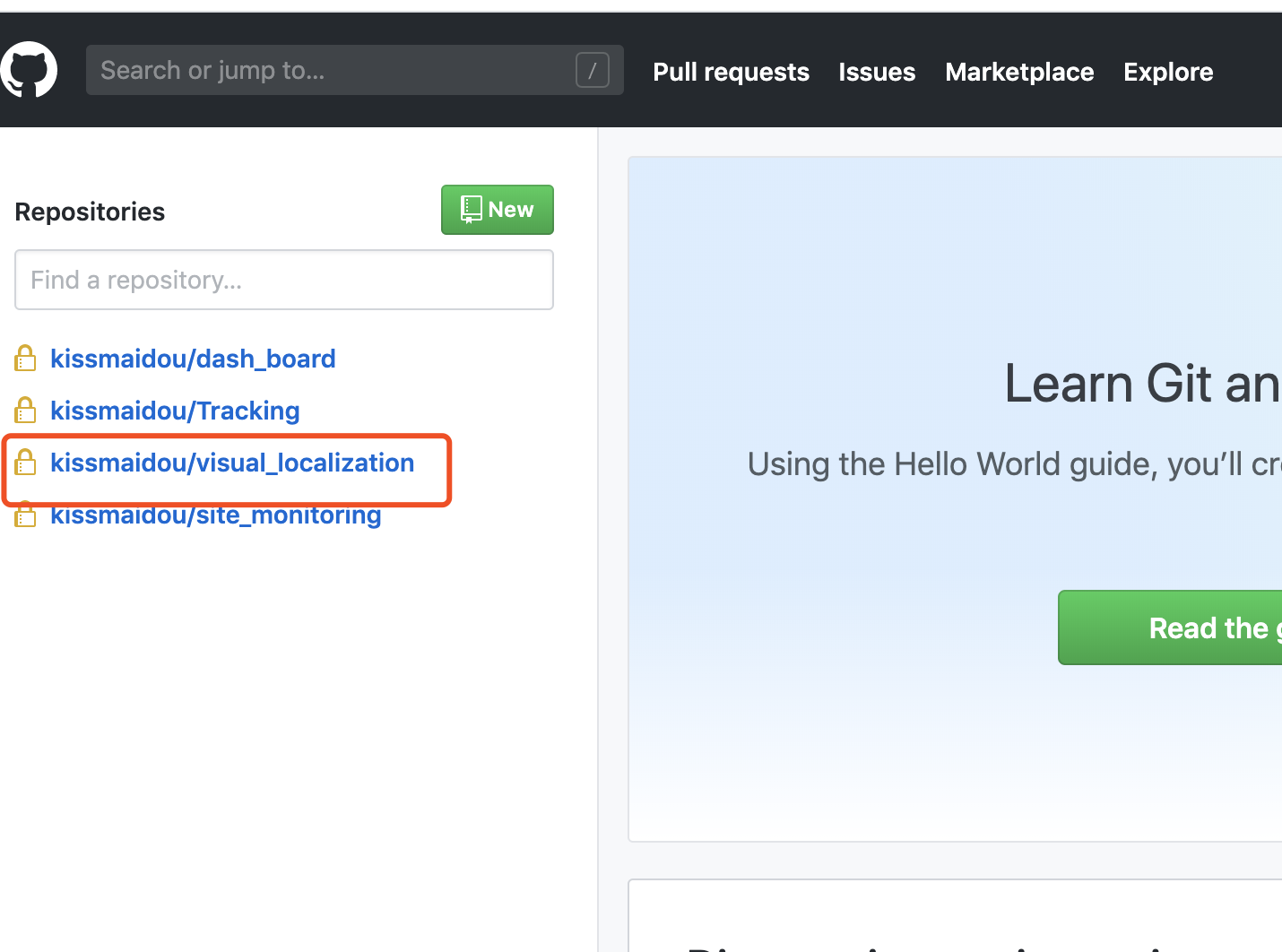
Task: Open the Explore page from the header
Action: pos(1168,72)
